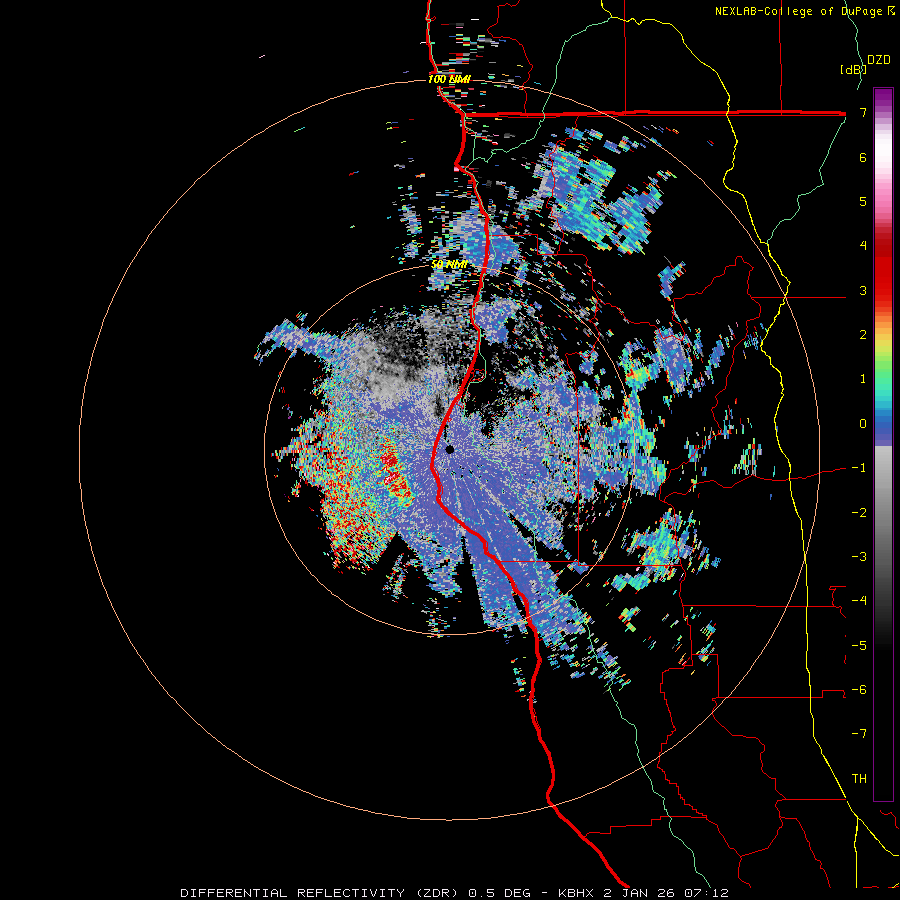
Task: Click the DIFFERENTIAL REFLECTIVITY (ZDR) title text
Action: tap(321, 893)
